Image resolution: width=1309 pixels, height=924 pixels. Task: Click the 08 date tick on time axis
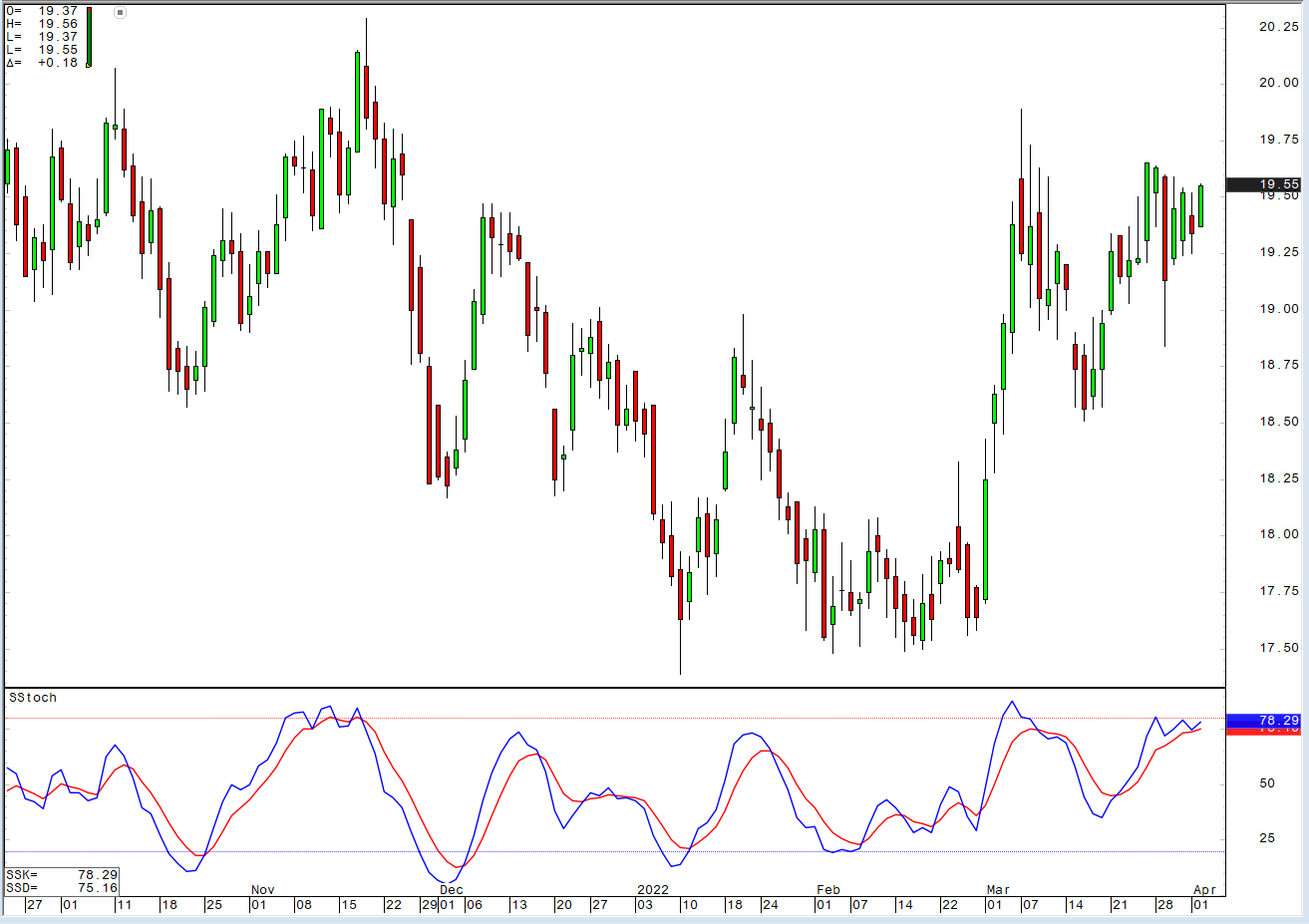click(x=304, y=905)
